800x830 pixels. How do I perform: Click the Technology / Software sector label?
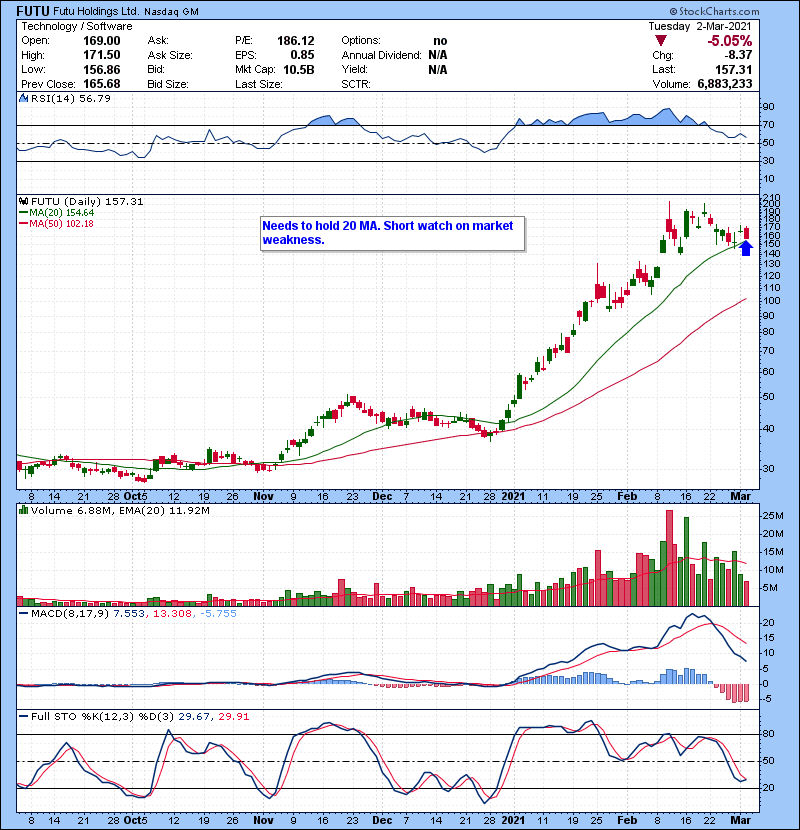point(77,26)
